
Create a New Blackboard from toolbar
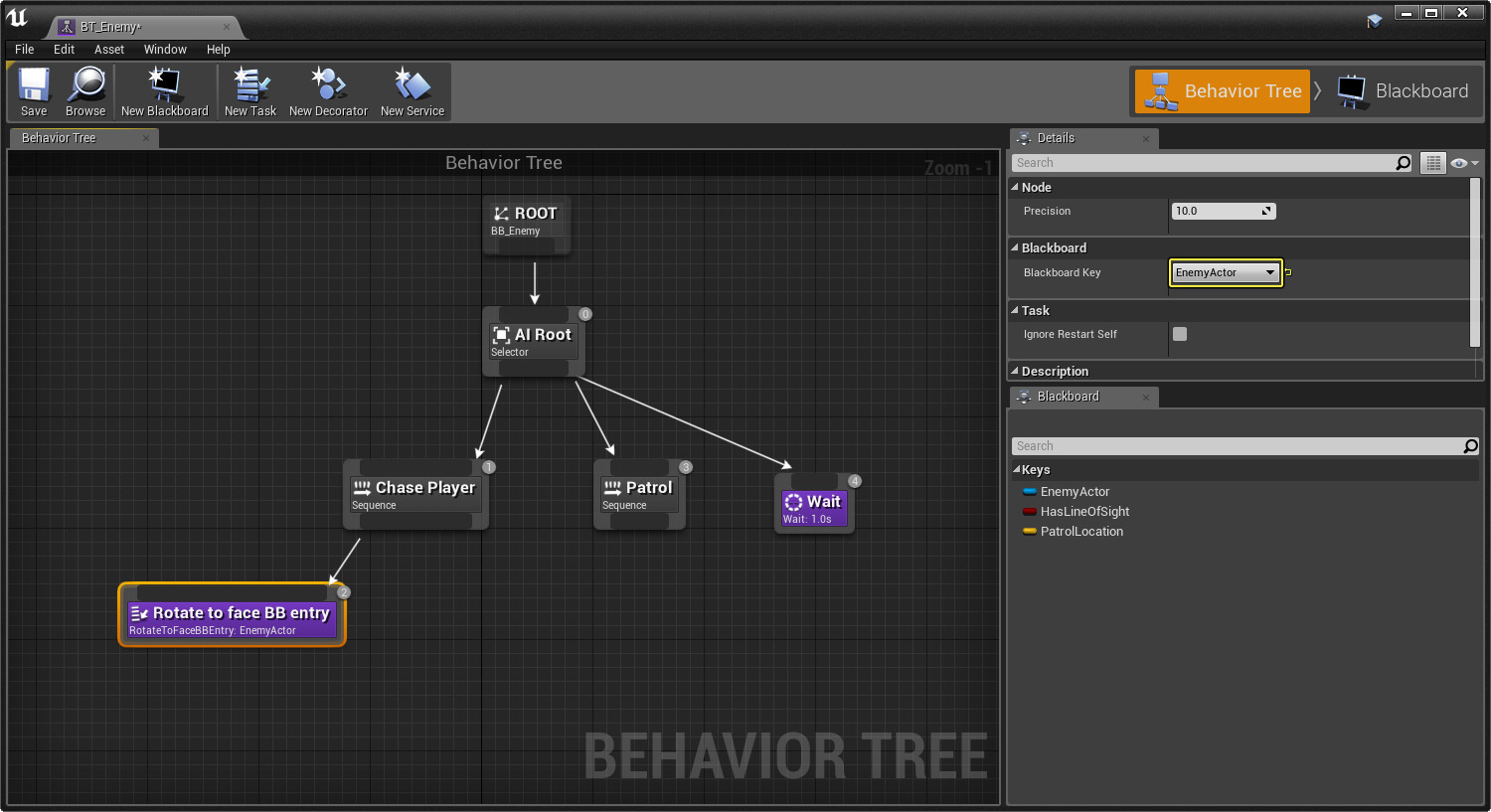pos(164,86)
